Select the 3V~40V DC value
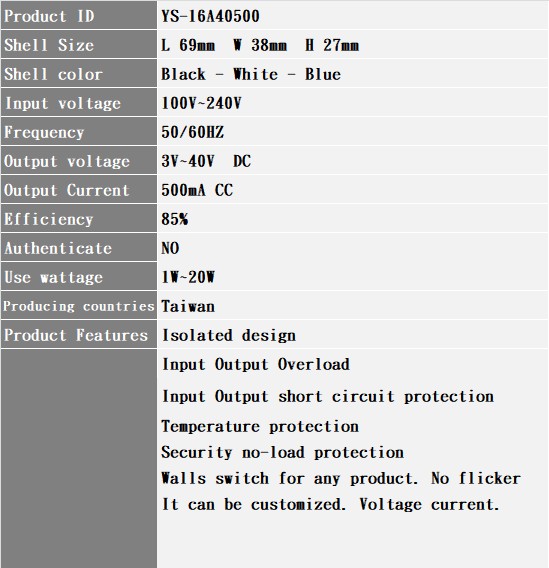The image size is (549, 568). pyautogui.click(x=206, y=161)
